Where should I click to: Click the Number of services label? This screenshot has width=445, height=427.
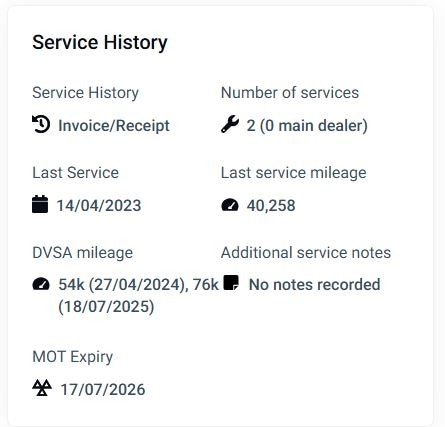click(290, 93)
